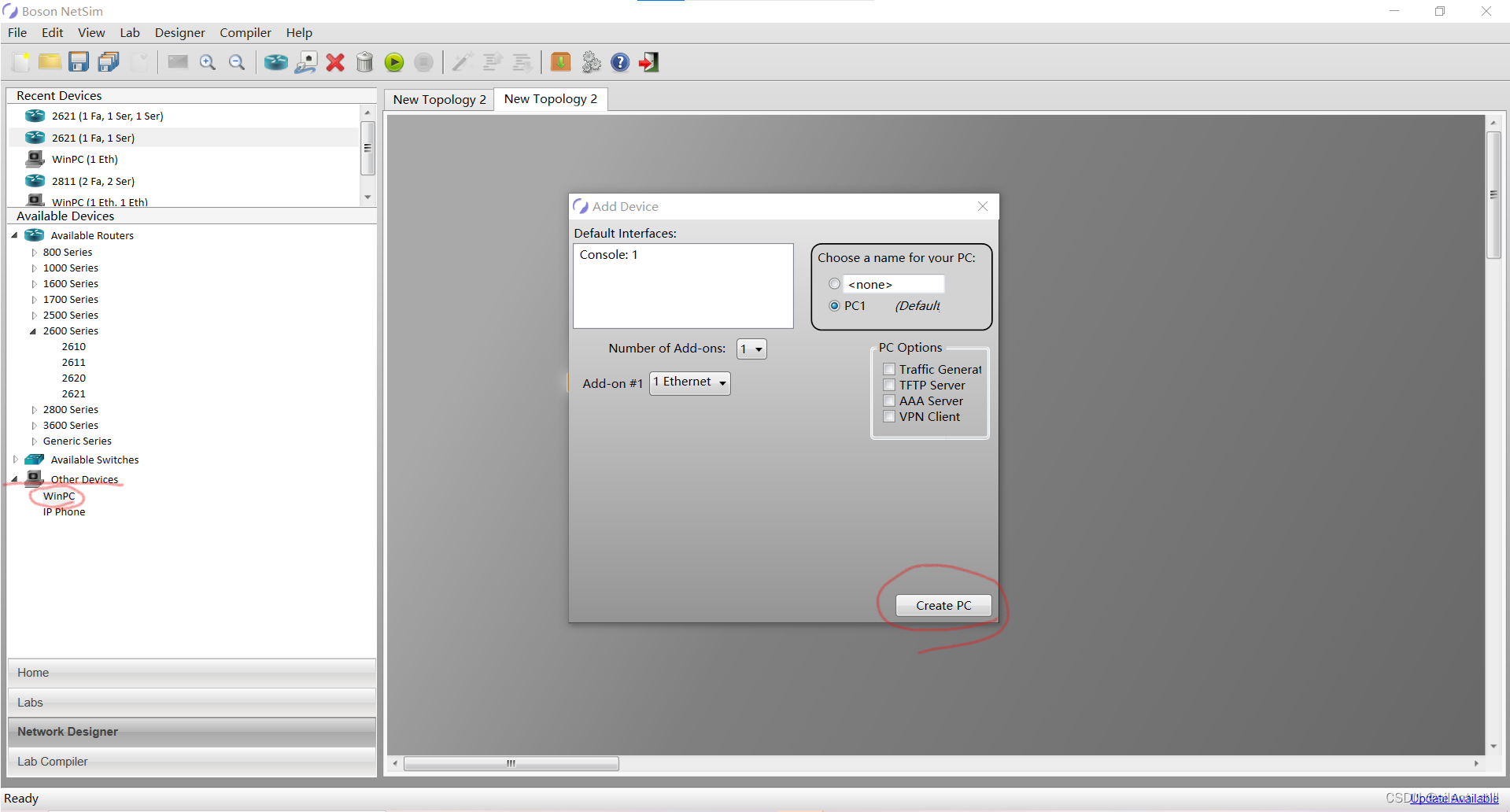Enable the AAA Server checkbox
Screen dimensions: 1510x812
[889, 400]
